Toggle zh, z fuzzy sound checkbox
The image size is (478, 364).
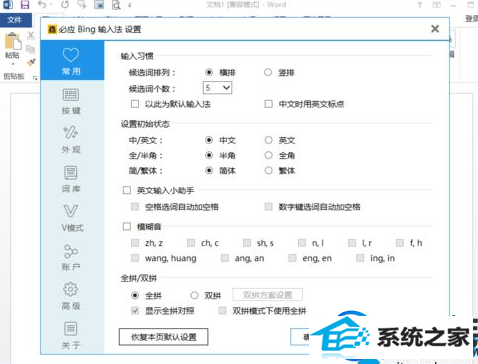135,243
